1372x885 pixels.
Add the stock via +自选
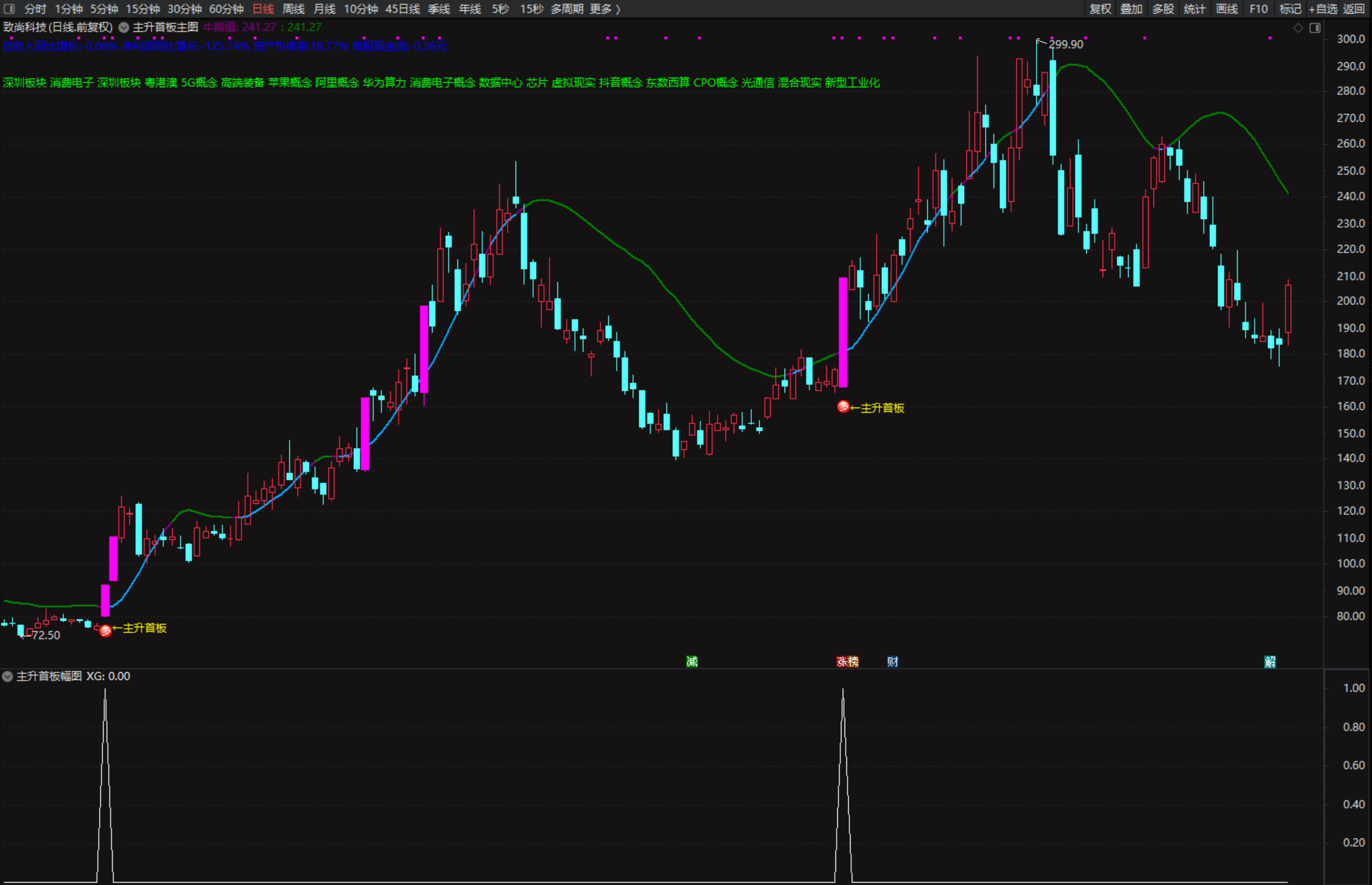(1323, 9)
